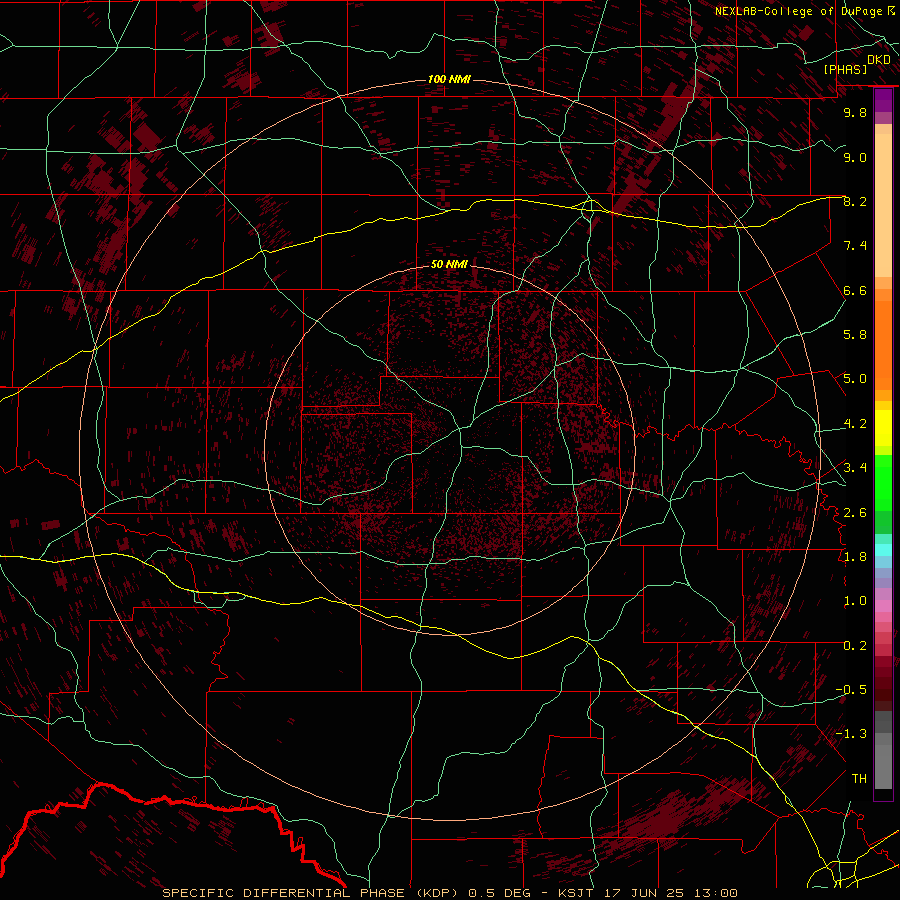
Task: Select the 2.6 scale value
Action: [x=855, y=513]
